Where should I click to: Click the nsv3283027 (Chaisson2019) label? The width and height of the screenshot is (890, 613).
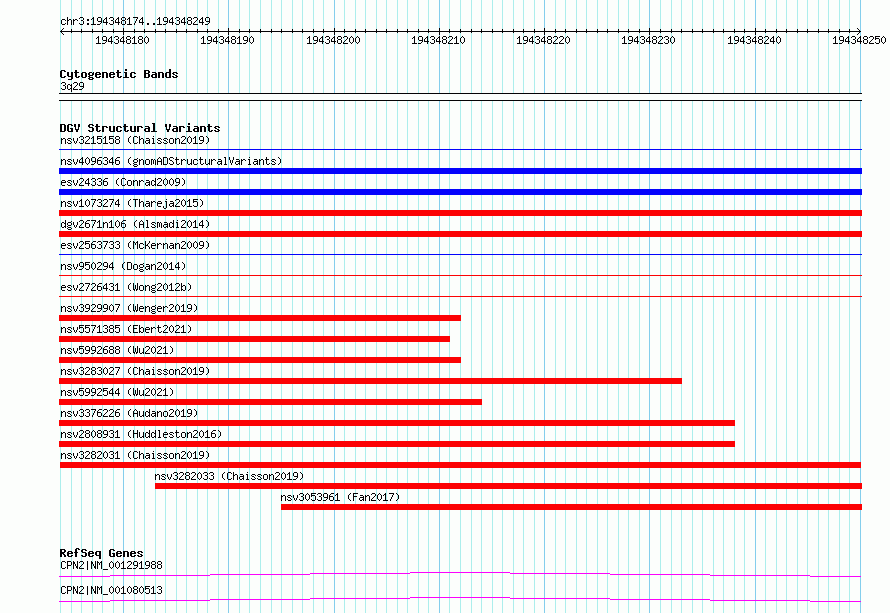click(x=135, y=371)
